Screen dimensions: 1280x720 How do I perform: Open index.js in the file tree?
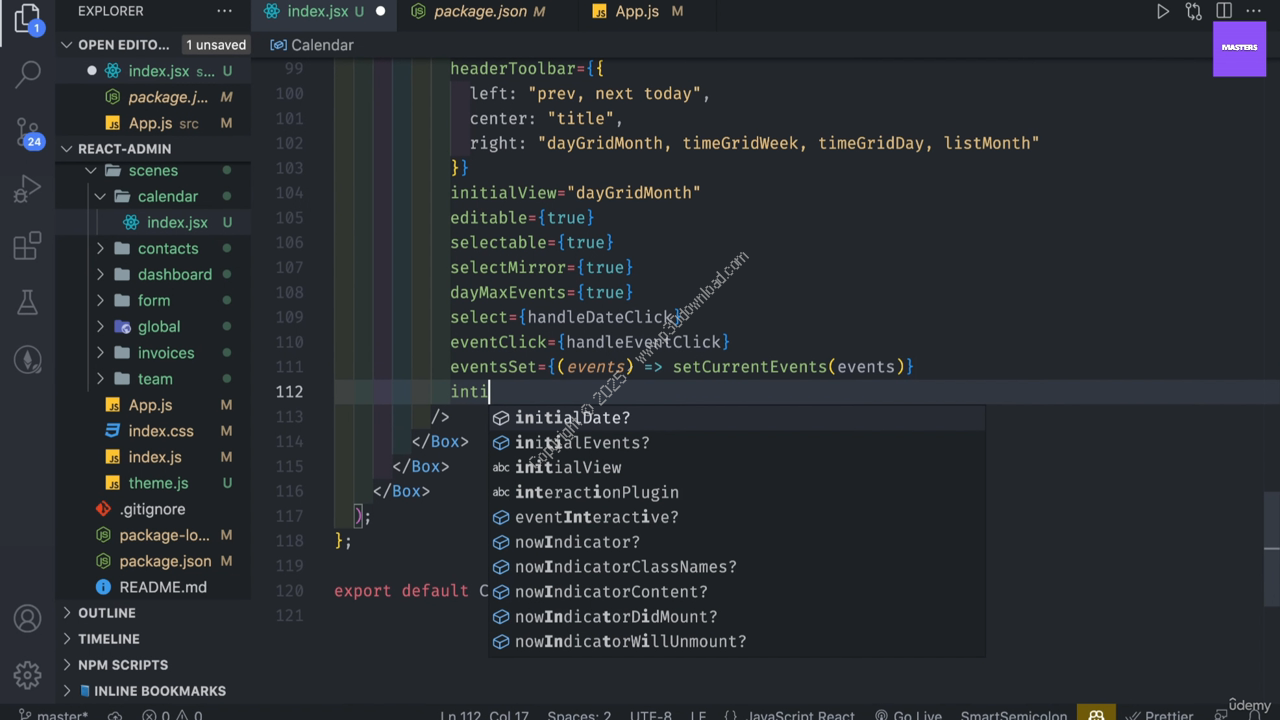(x=152, y=457)
